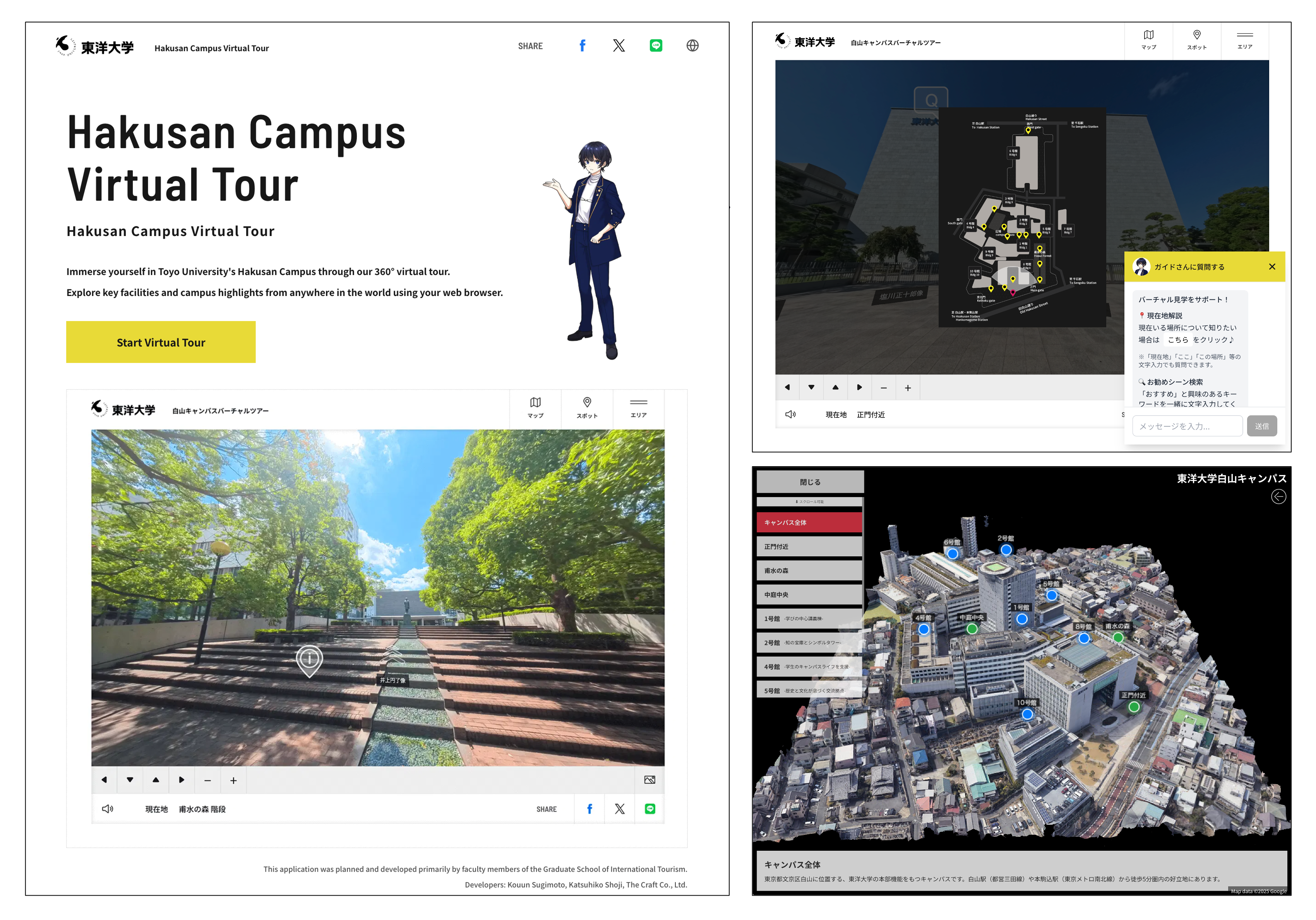Viewport: 1316px width, 920px height.
Task: Click the X share icon in the header
Action: point(619,46)
